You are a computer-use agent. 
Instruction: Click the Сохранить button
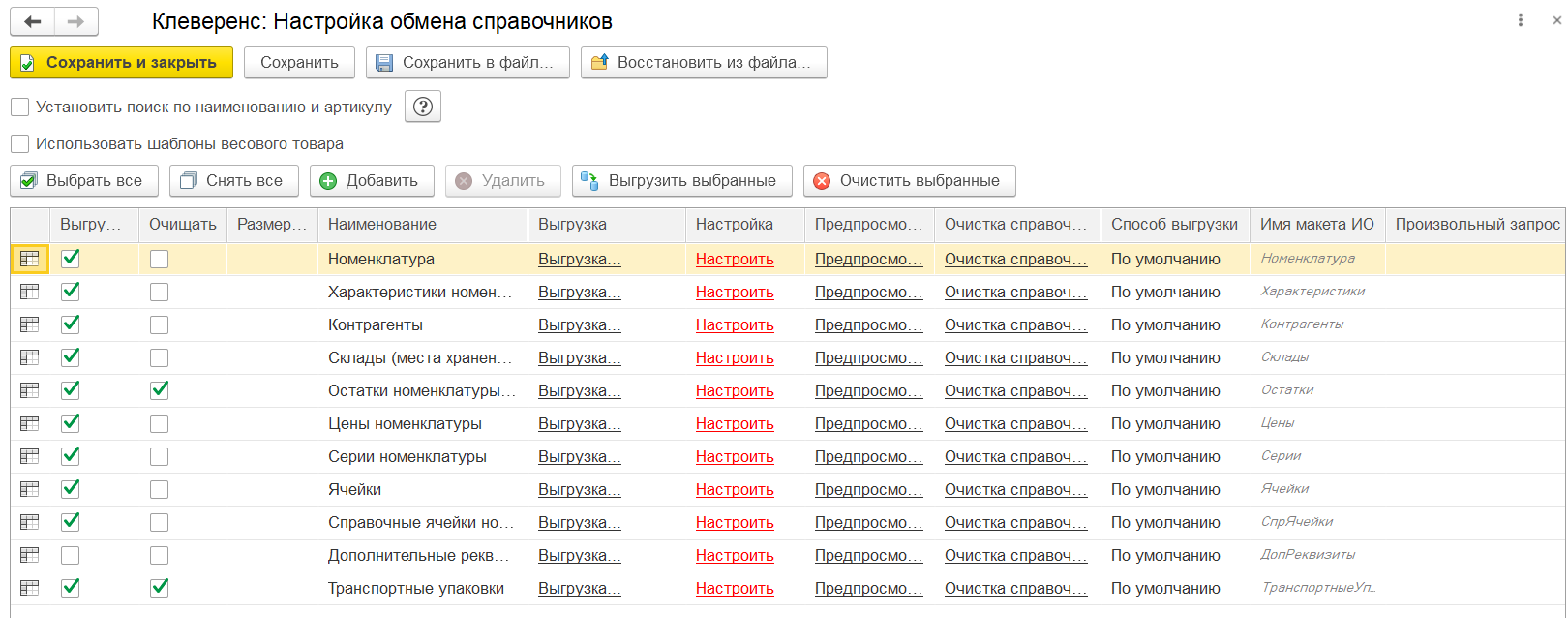(299, 62)
